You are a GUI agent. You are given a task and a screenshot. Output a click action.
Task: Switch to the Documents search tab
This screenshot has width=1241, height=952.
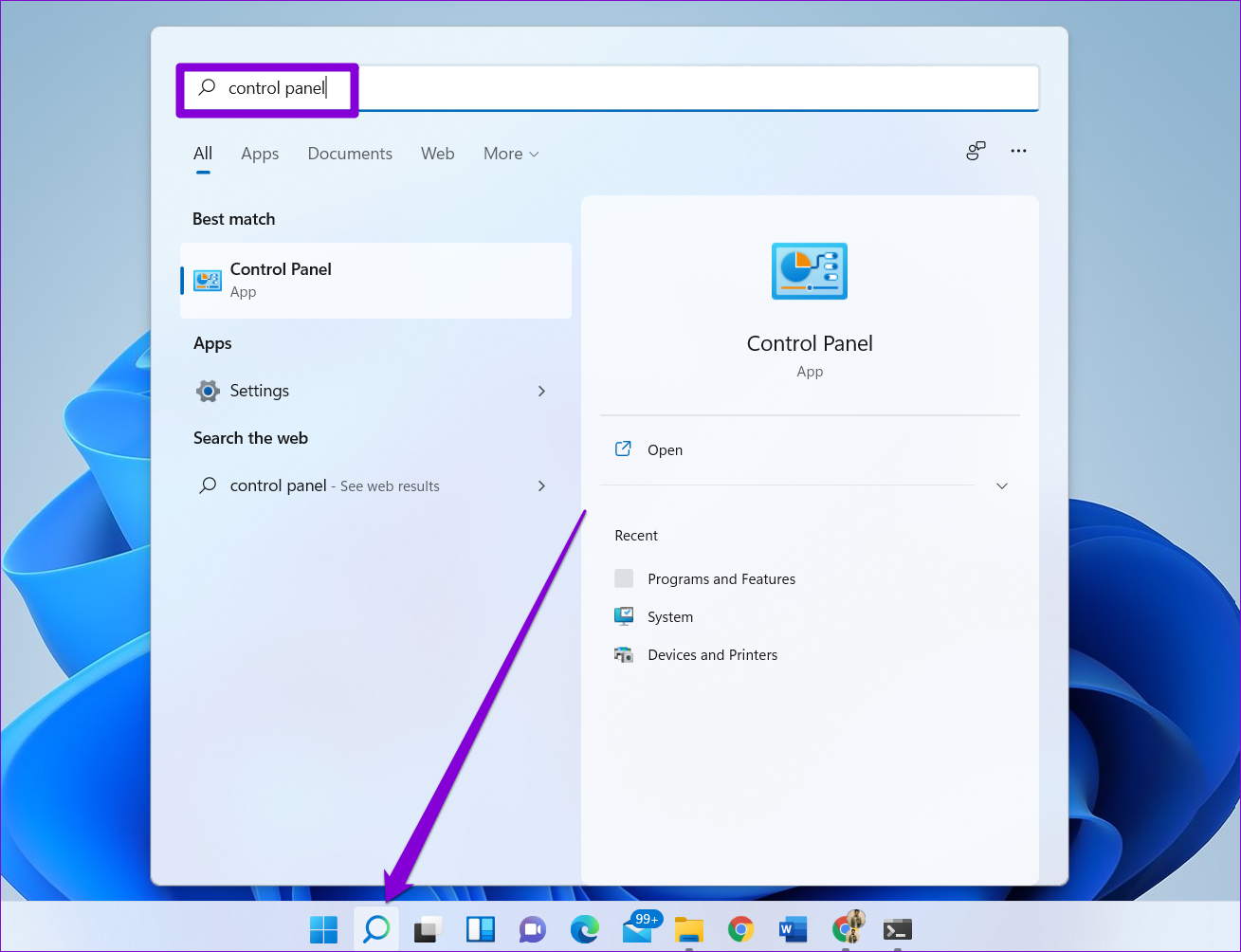350,154
